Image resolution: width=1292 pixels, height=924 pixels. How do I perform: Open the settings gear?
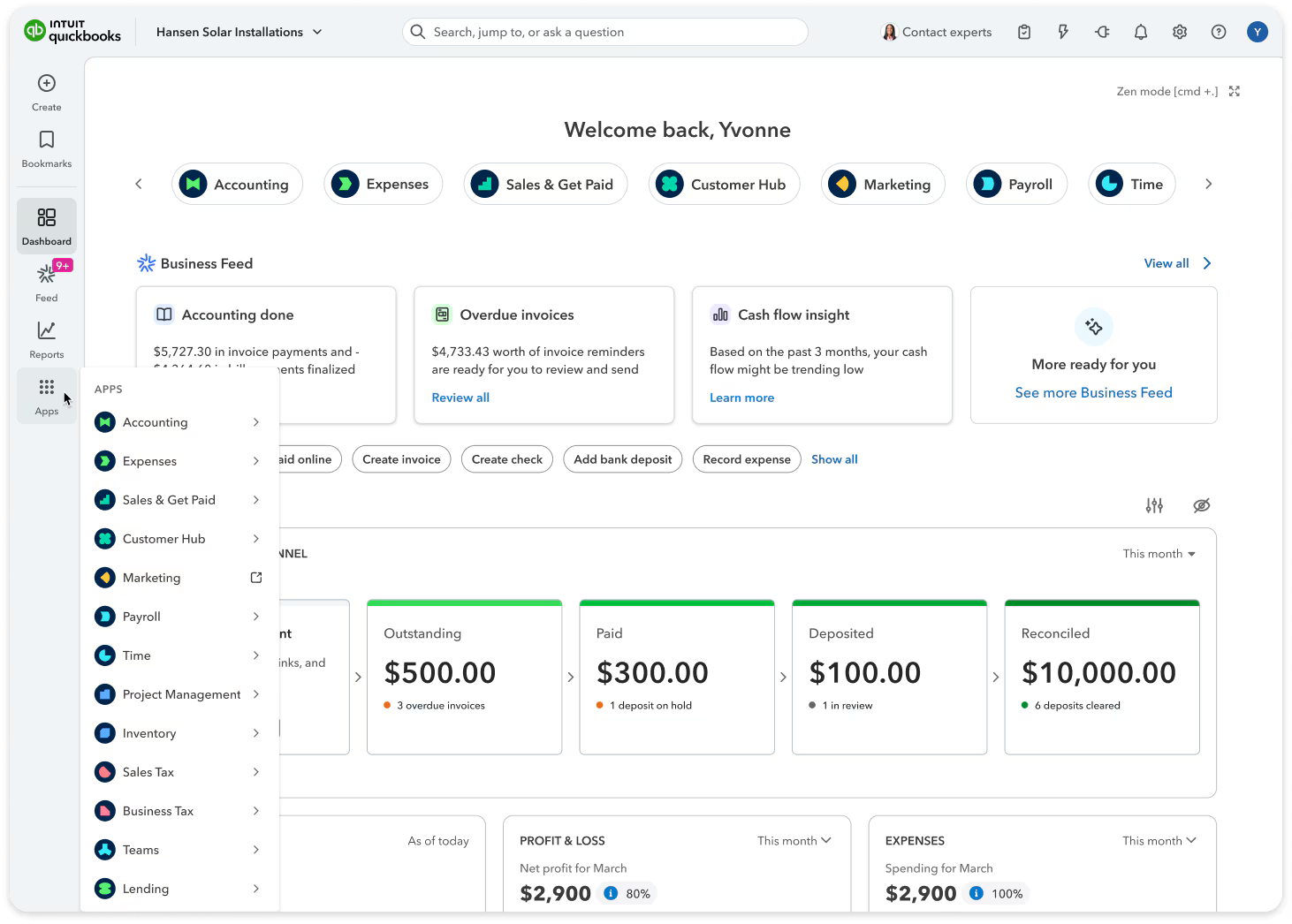1180,32
